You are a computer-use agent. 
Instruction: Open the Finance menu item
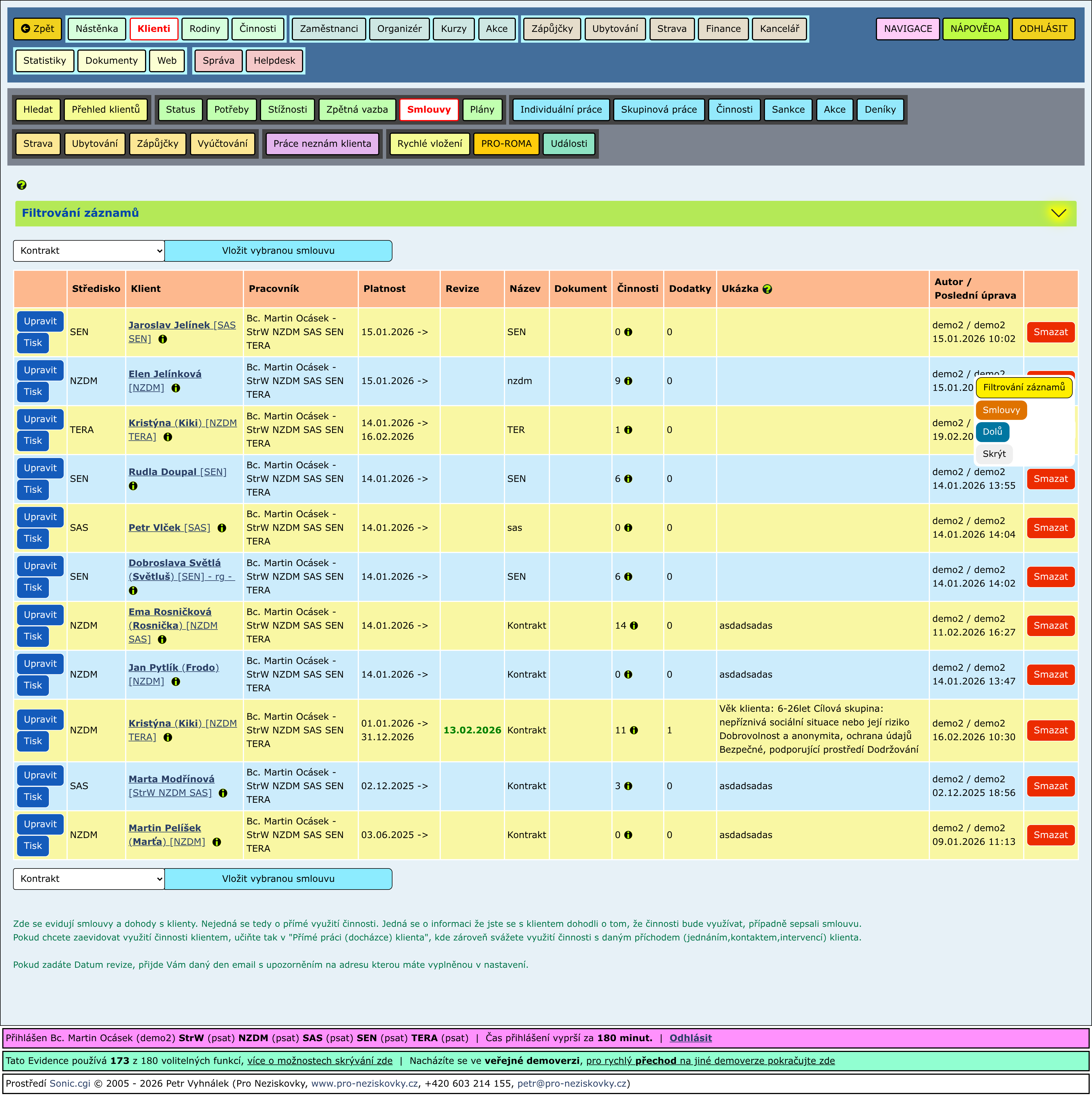pos(723,29)
